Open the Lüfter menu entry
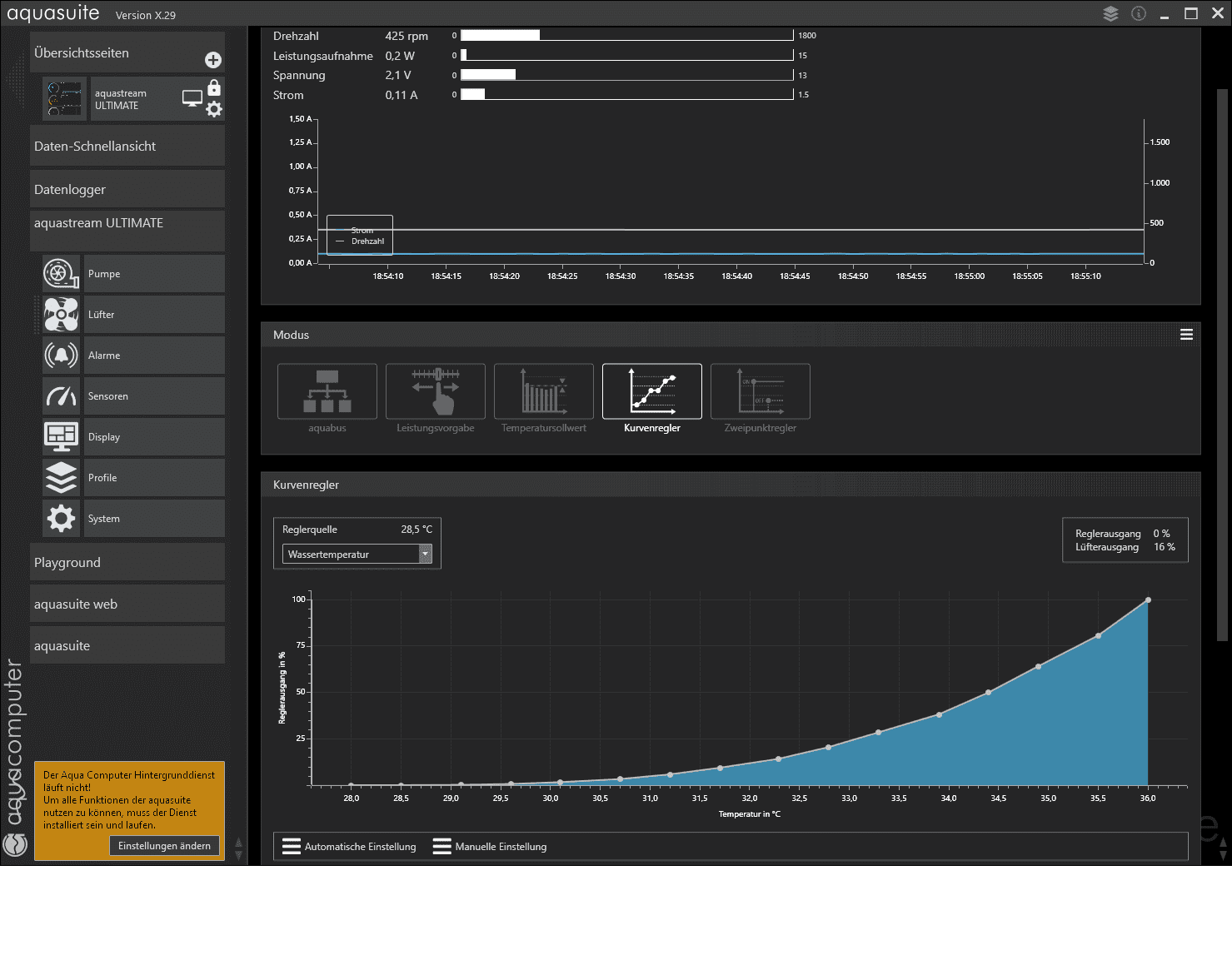Viewport: 1232px width, 975px height. 154,314
